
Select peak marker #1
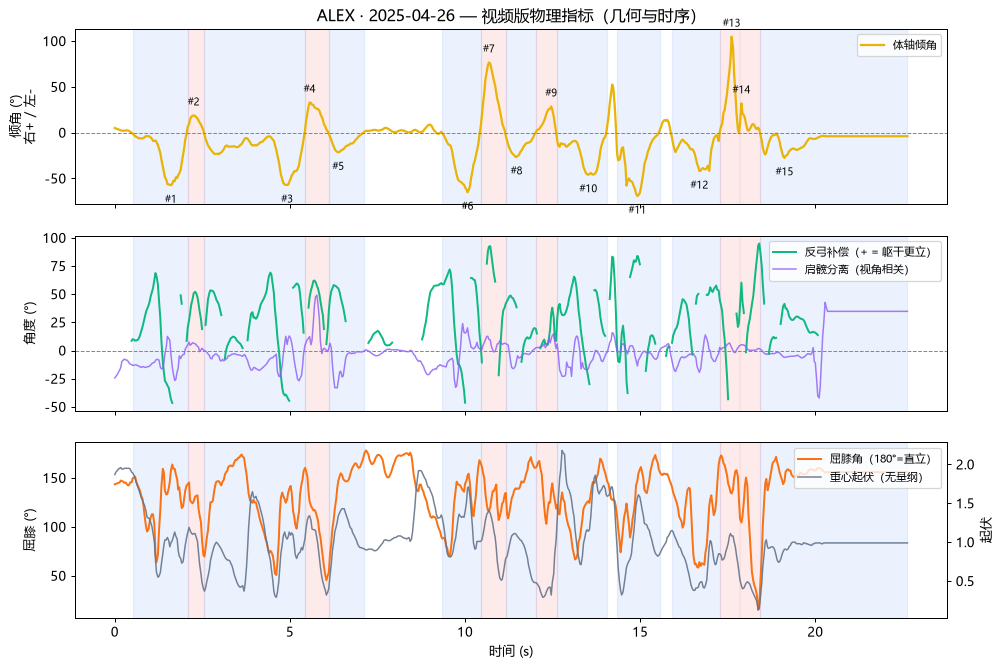tap(170, 199)
